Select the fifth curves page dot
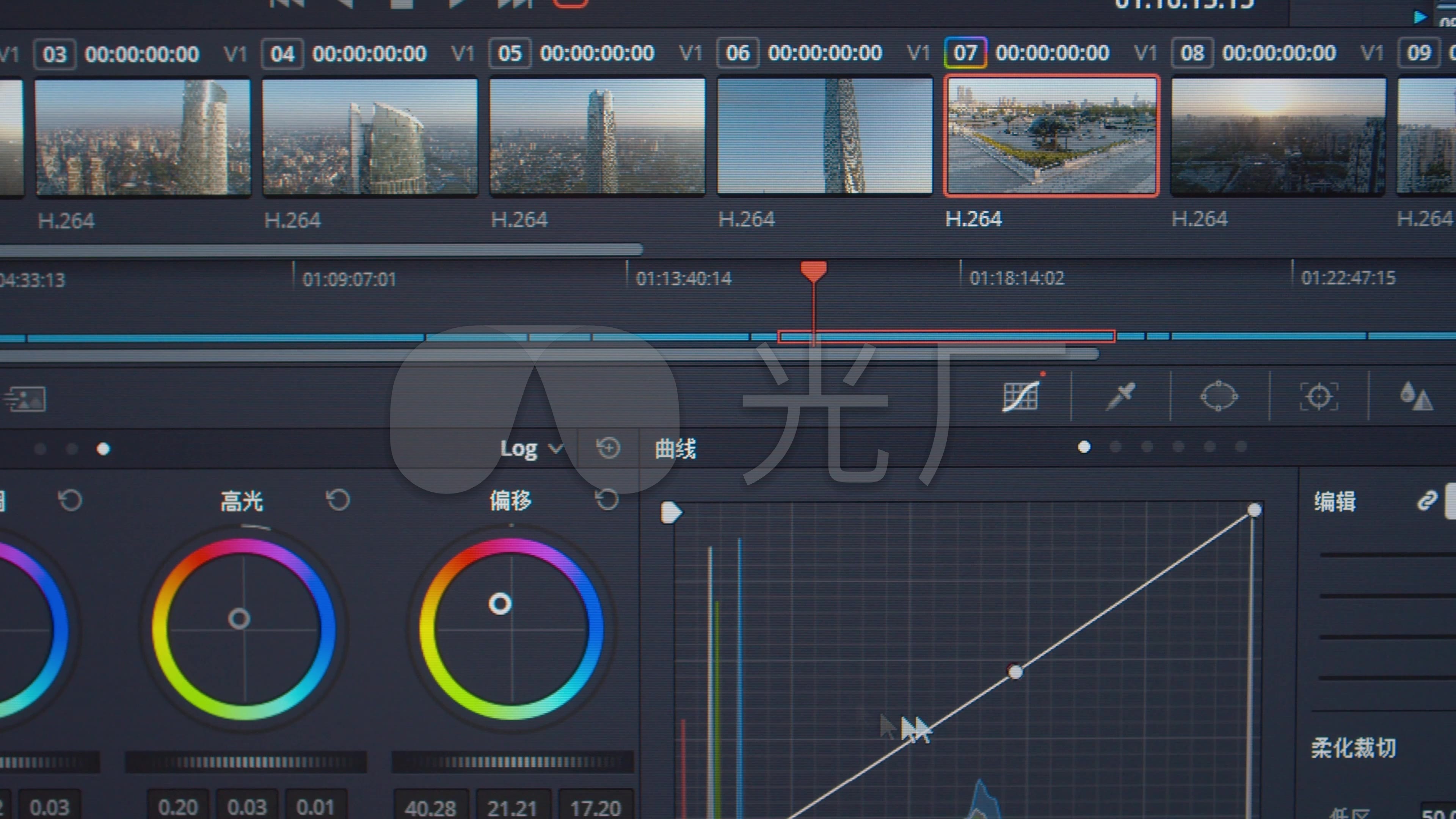The height and width of the screenshot is (819, 1456). pos(1210,447)
